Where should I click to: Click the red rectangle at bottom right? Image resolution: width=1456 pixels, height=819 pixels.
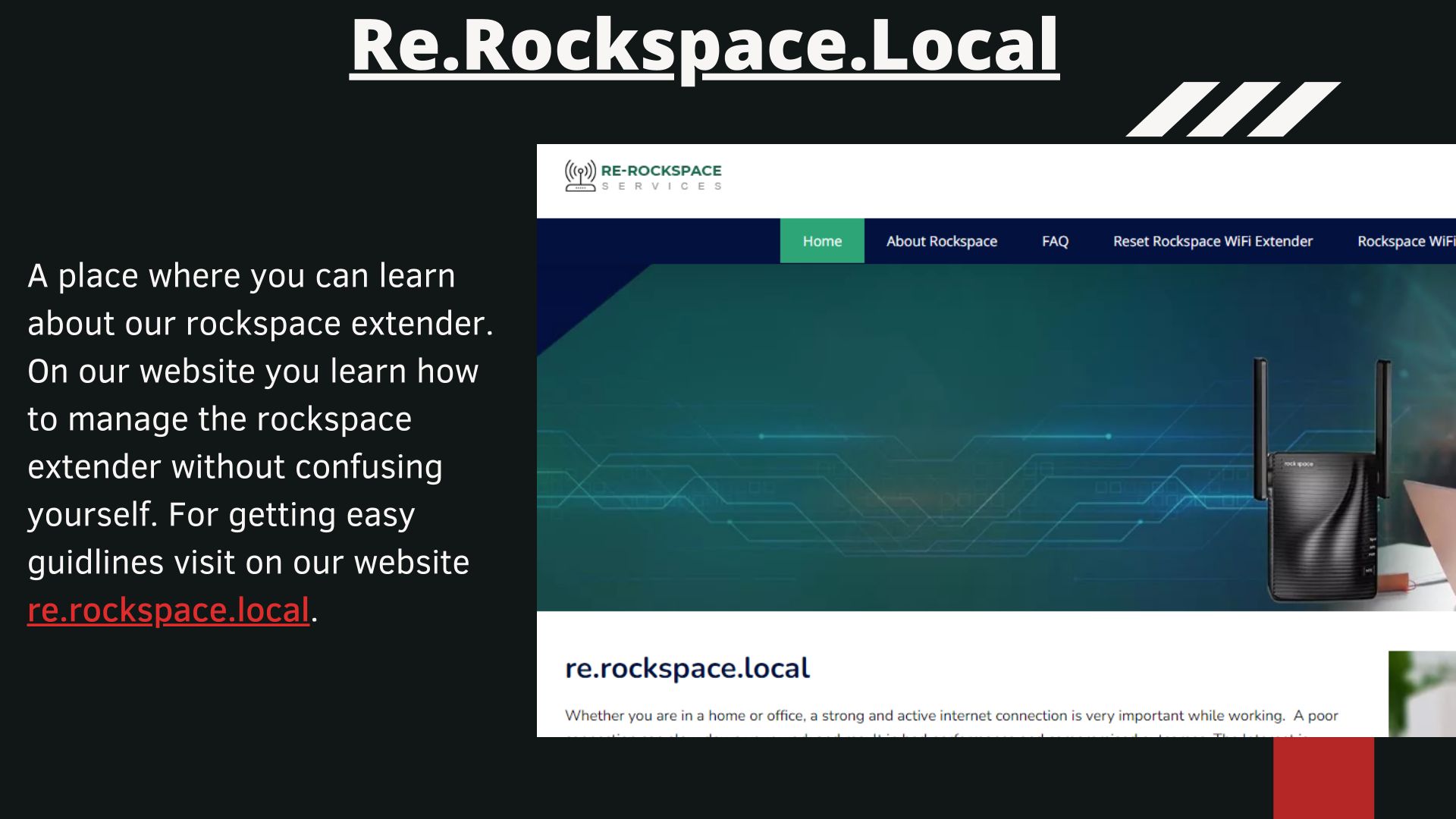pyautogui.click(x=1323, y=777)
